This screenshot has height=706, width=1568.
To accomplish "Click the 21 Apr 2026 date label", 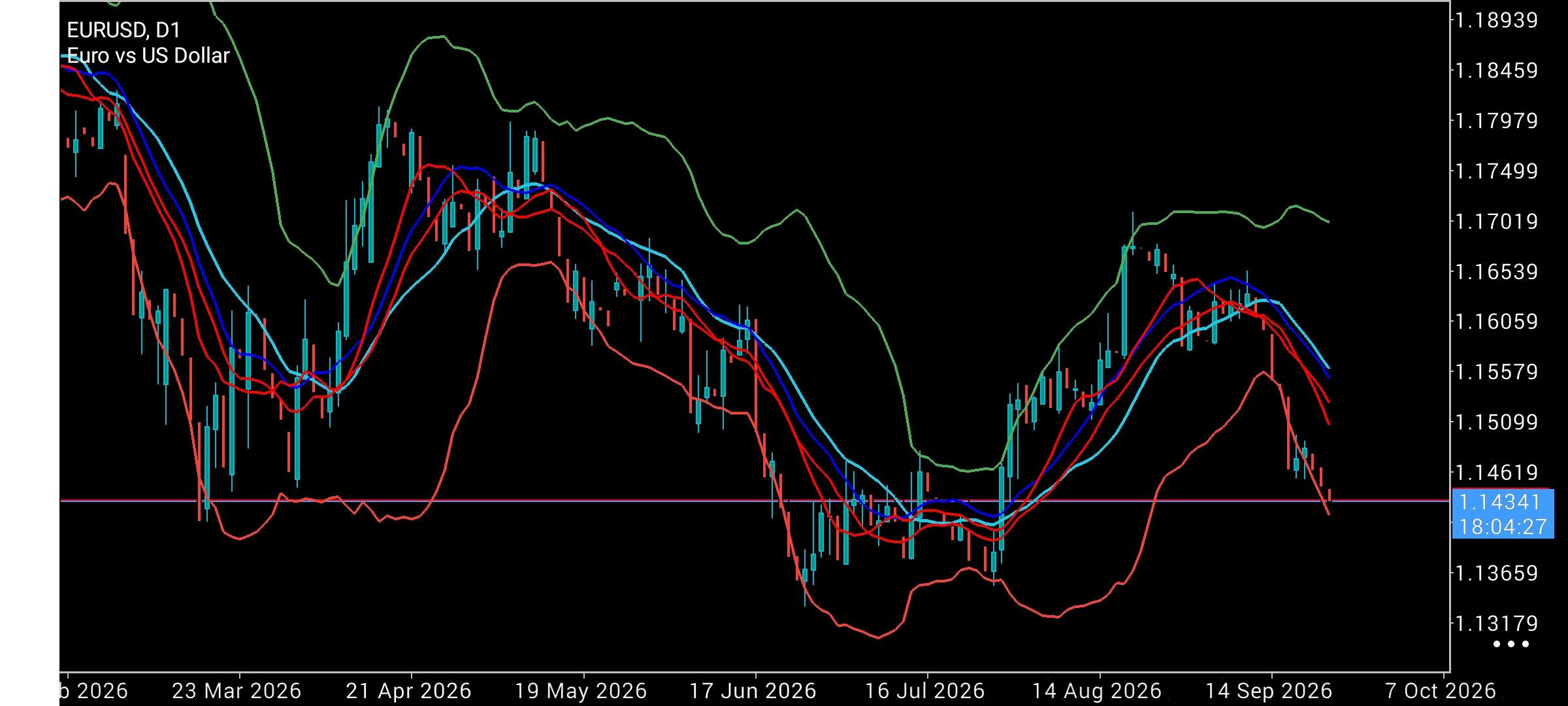I will (x=408, y=691).
